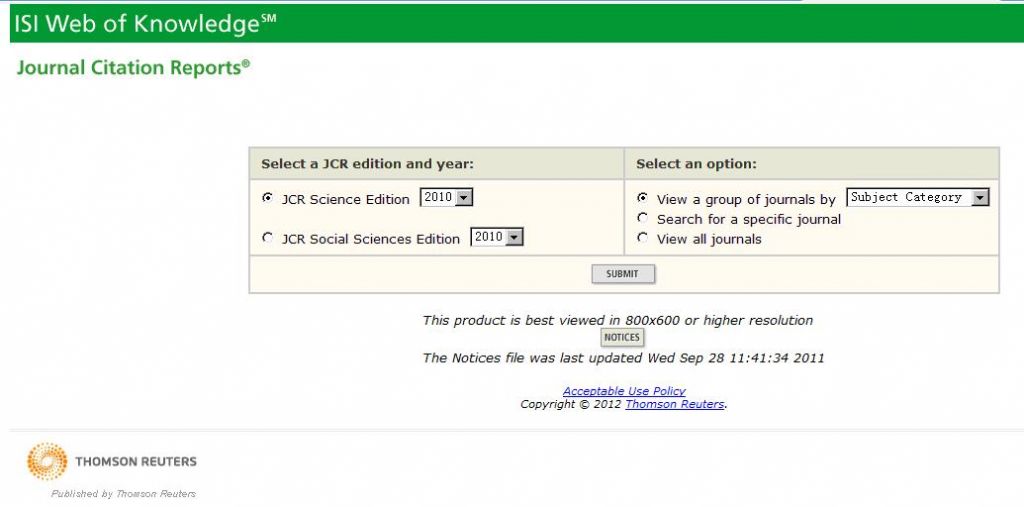The image size is (1024, 507).
Task: Click the SUBMIT button
Action: pos(622,274)
